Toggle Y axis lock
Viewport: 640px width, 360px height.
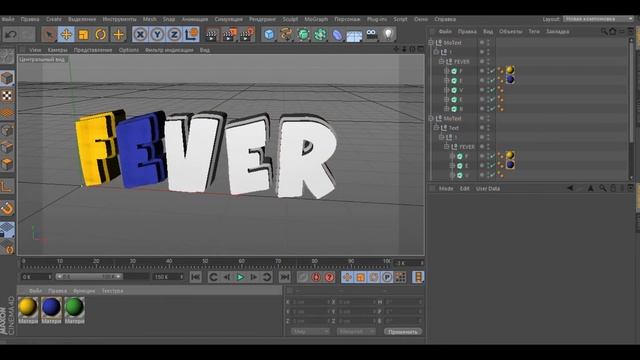click(157, 35)
